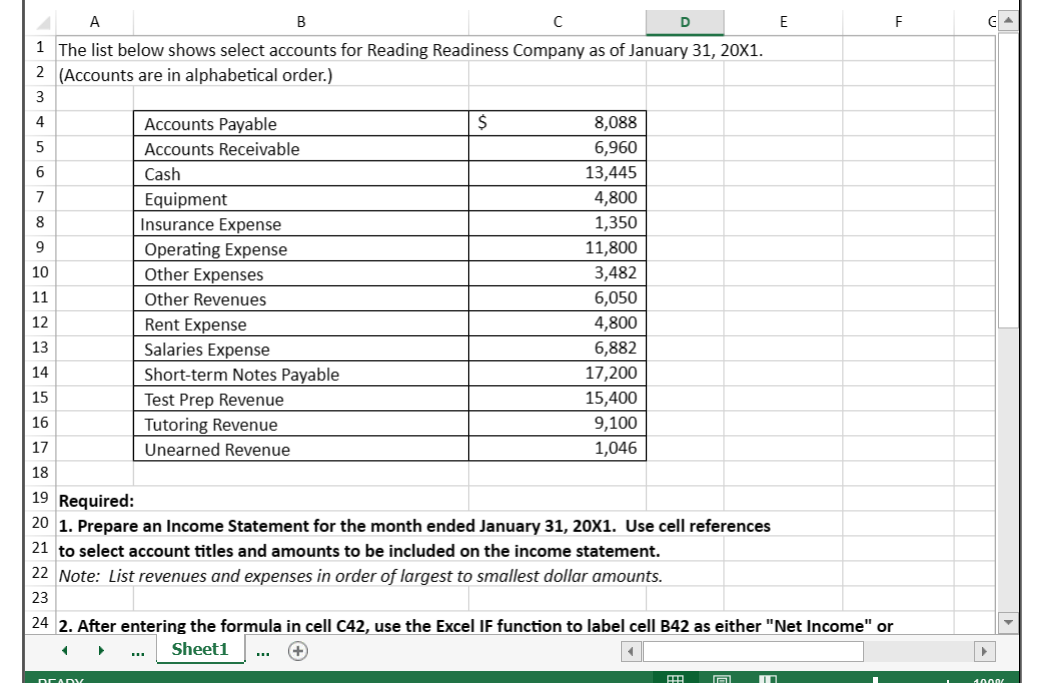The height and width of the screenshot is (690, 1057).
Task: Switch to Page Layout view icon
Action: point(721,683)
